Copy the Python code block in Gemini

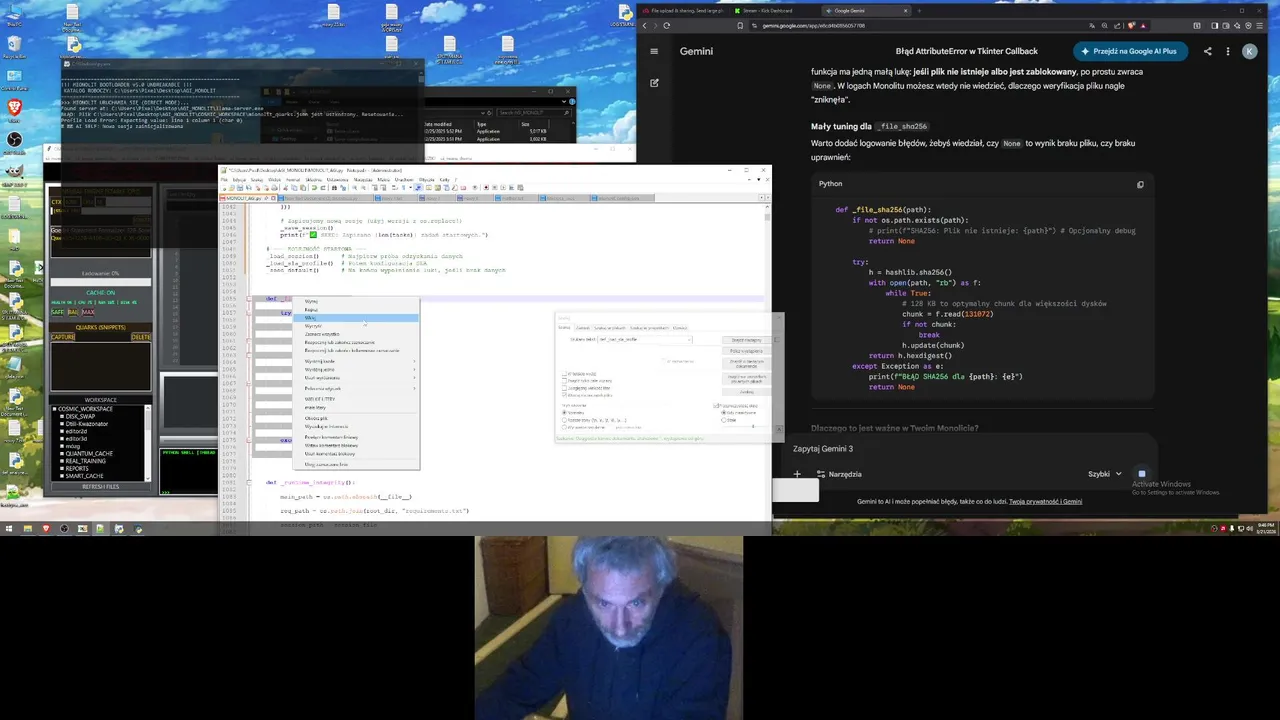pyautogui.click(x=1140, y=184)
